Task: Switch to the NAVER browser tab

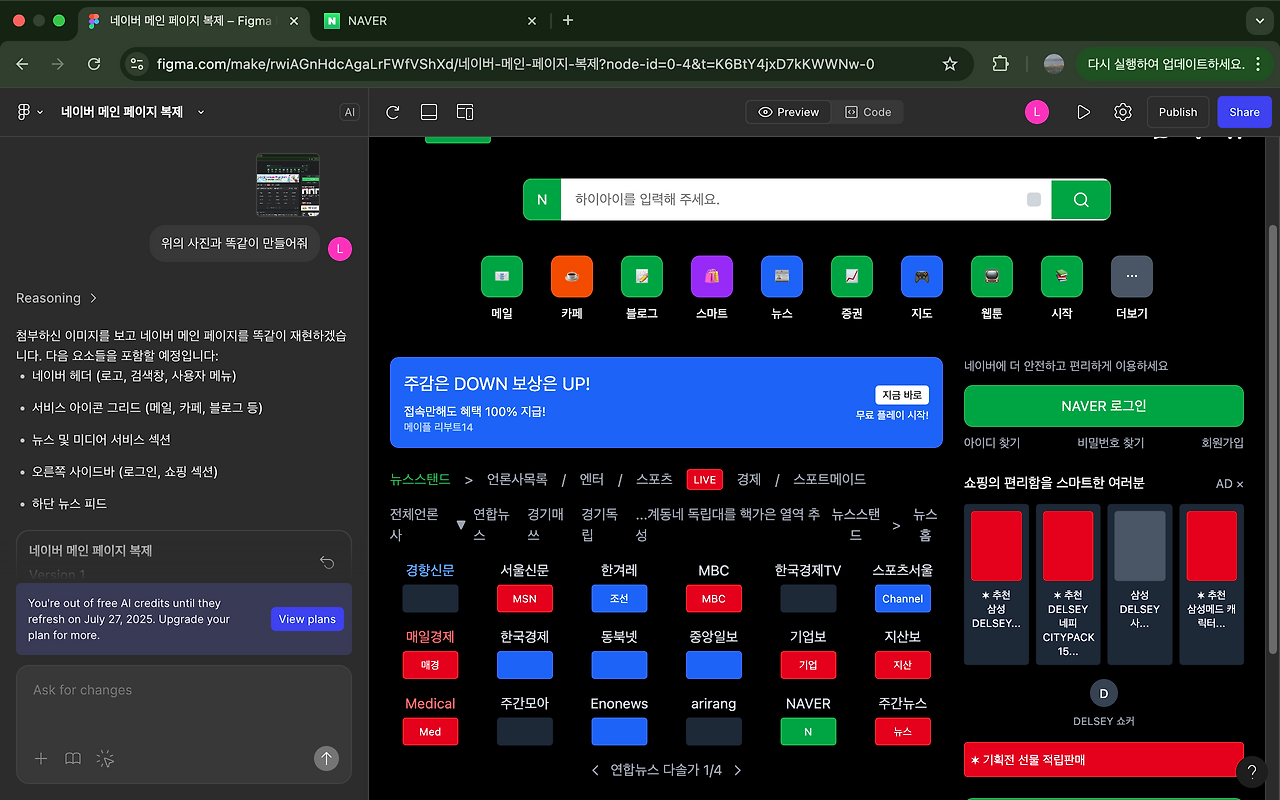Action: point(431,20)
